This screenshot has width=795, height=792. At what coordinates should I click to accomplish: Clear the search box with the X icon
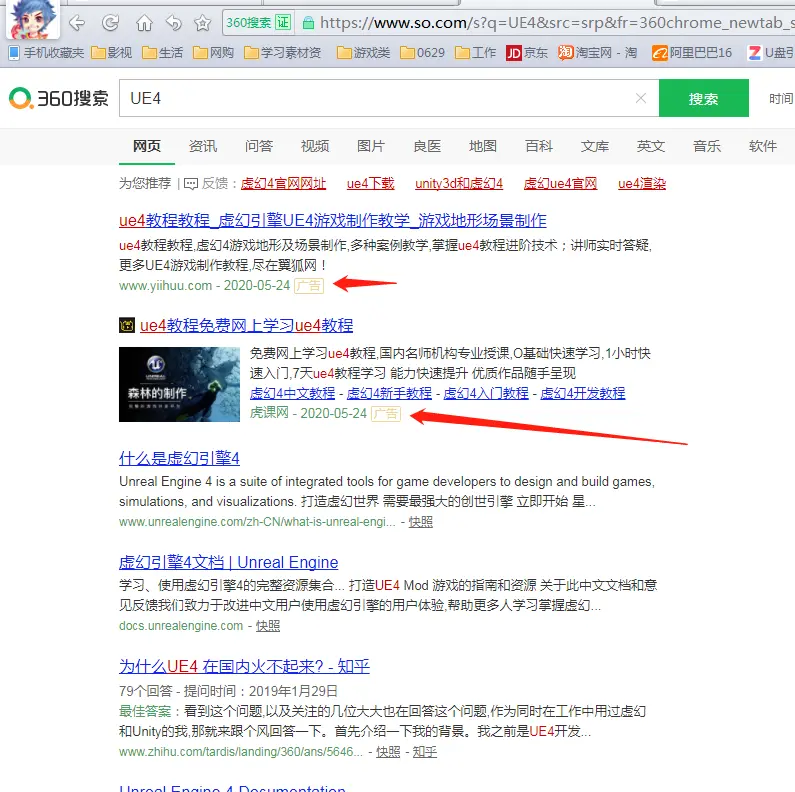pyautogui.click(x=641, y=99)
